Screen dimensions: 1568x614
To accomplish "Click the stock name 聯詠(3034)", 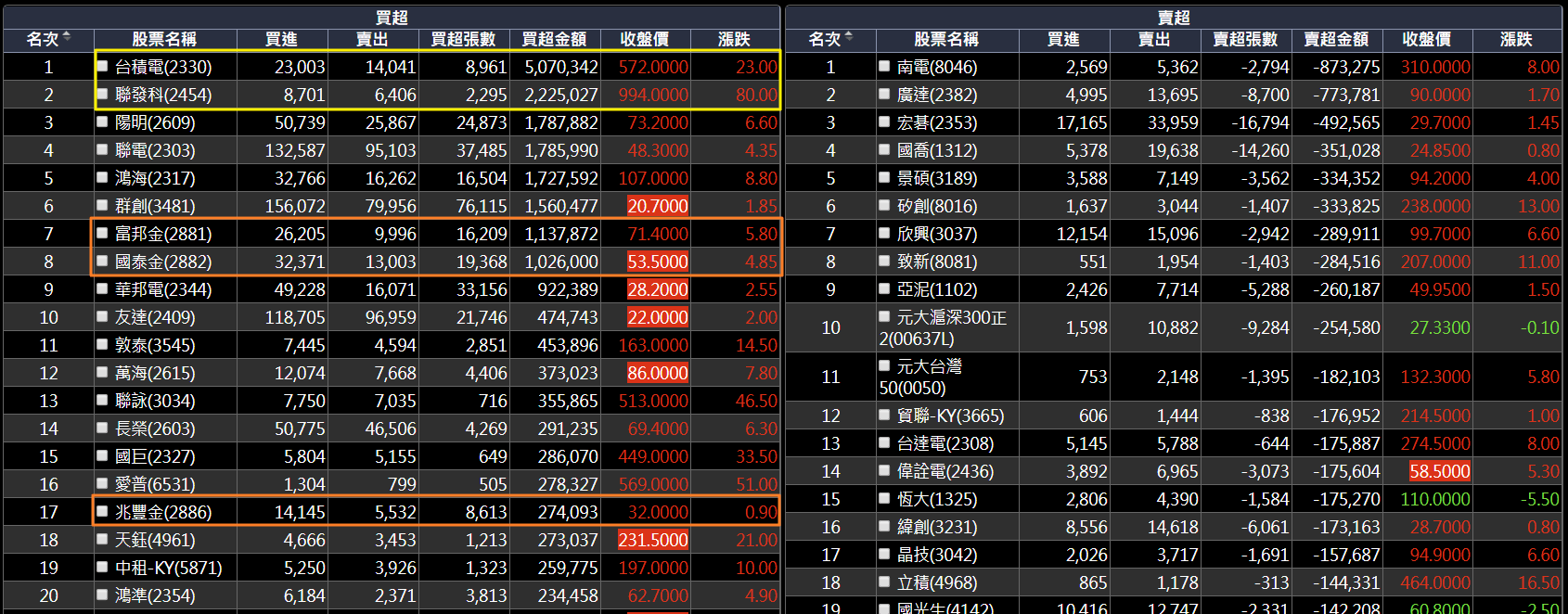I will tap(155, 401).
